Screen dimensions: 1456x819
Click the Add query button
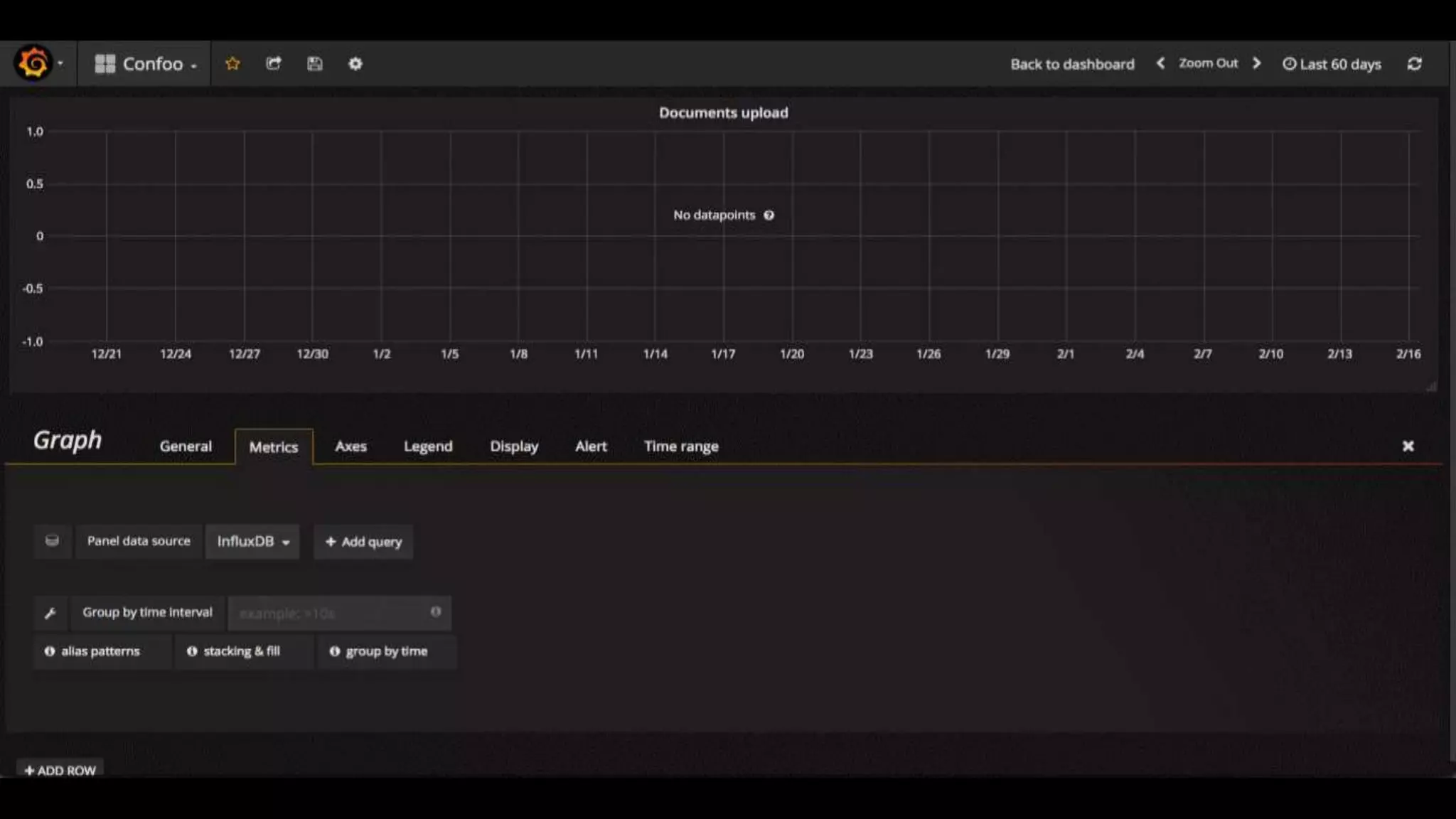point(363,542)
